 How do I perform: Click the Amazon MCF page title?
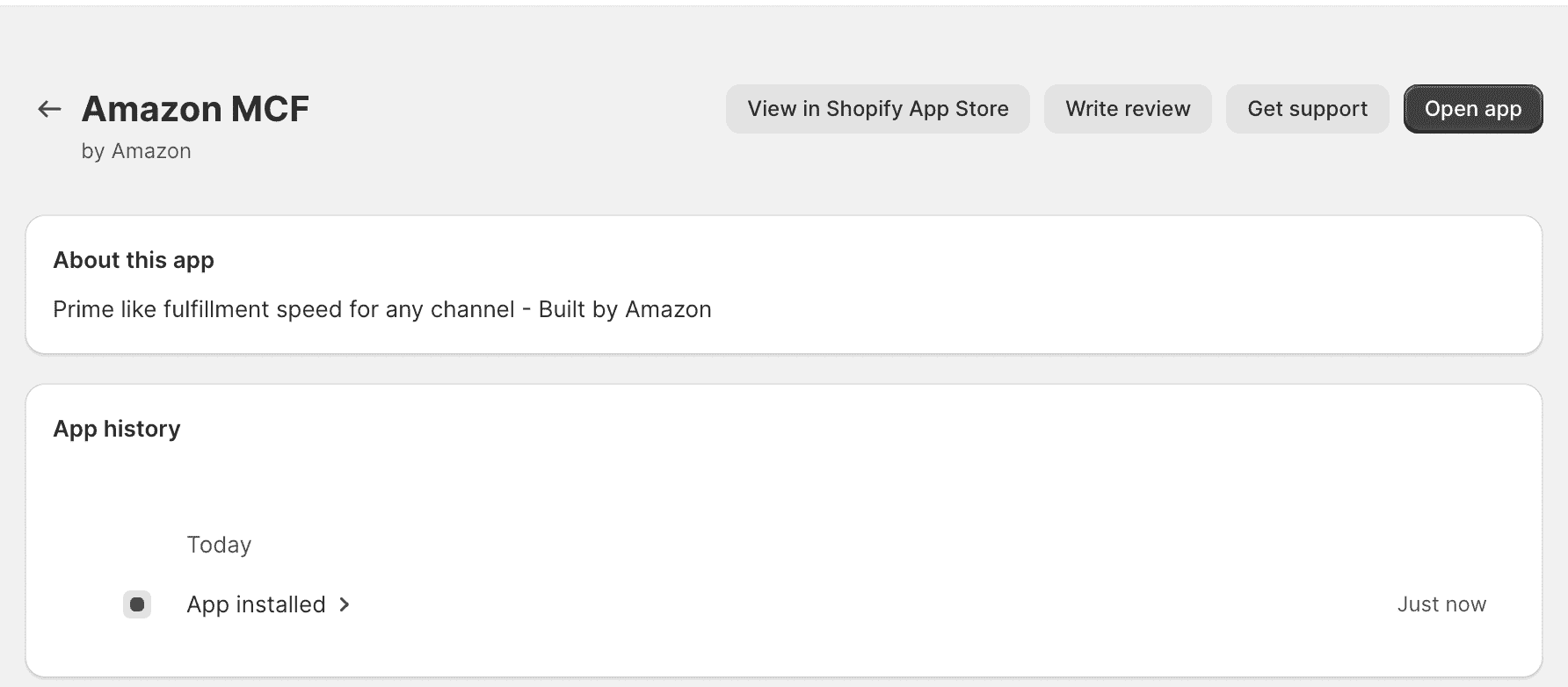click(x=195, y=109)
